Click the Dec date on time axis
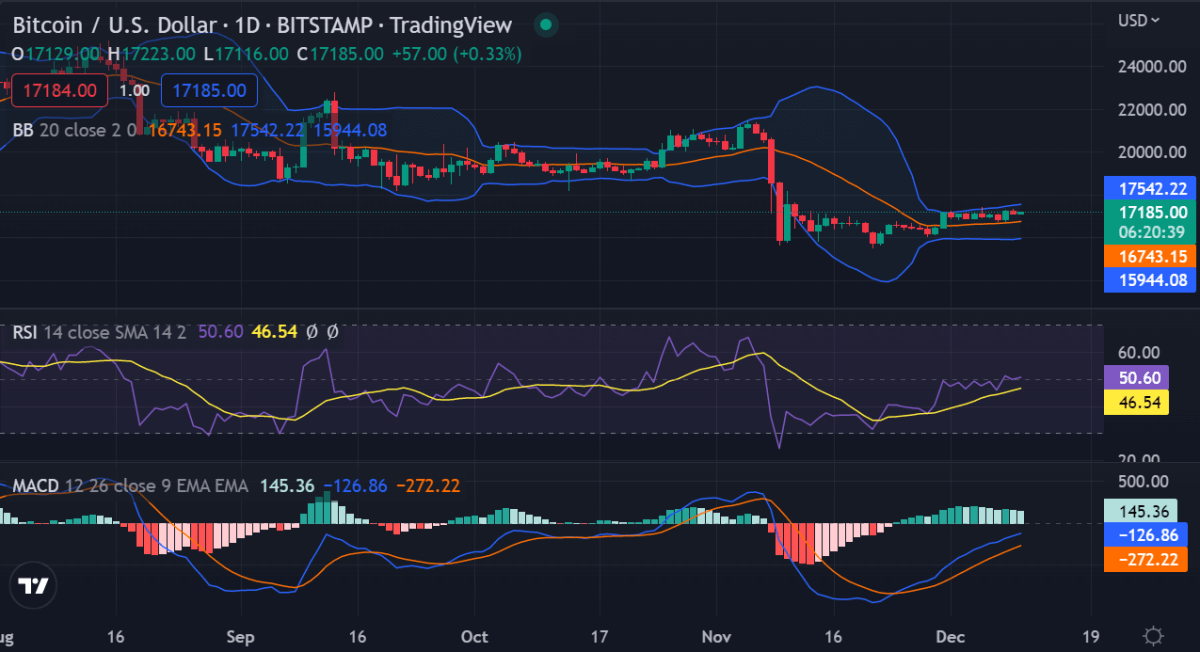Viewport: 1200px width, 652px height. (x=950, y=635)
